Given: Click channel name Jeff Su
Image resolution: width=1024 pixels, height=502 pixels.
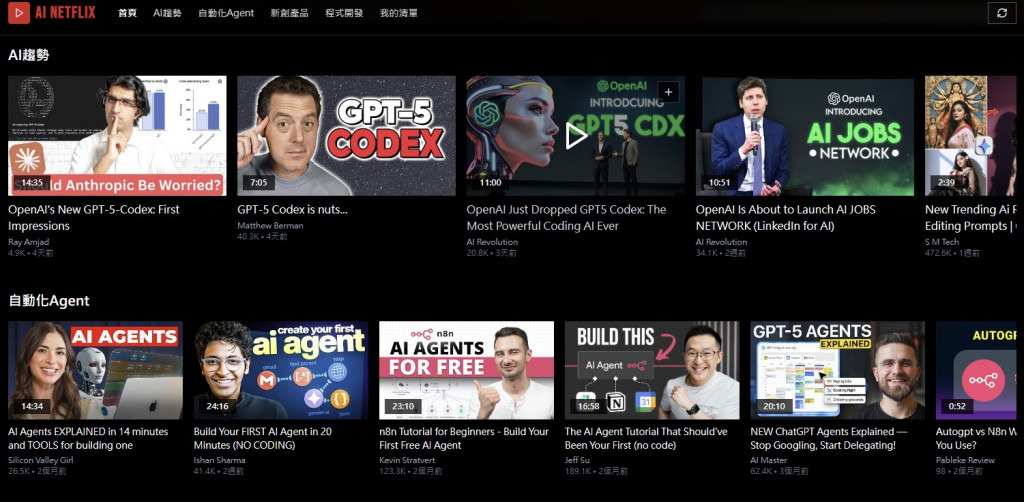Looking at the screenshot, I should point(577,460).
